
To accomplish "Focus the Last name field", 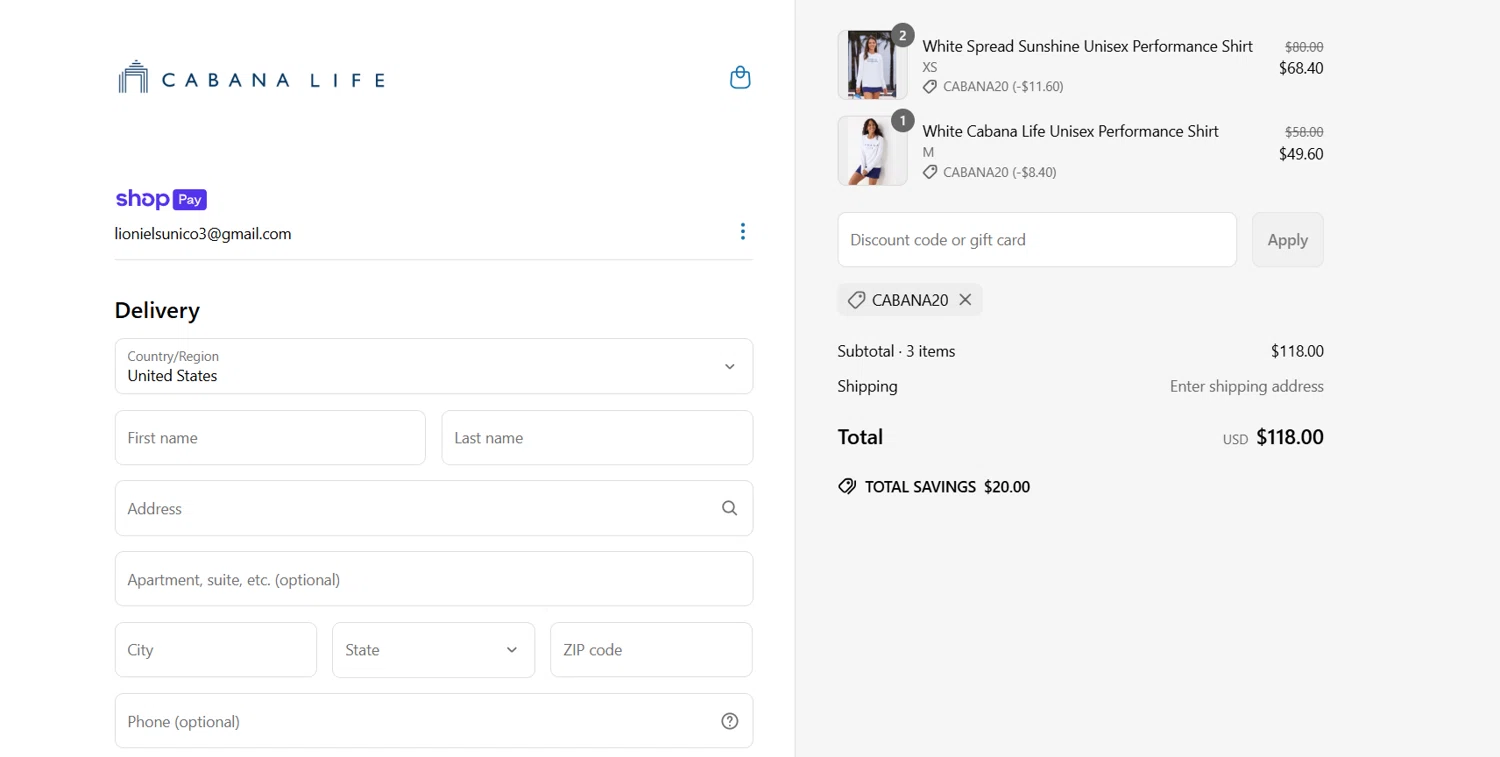I will [597, 437].
